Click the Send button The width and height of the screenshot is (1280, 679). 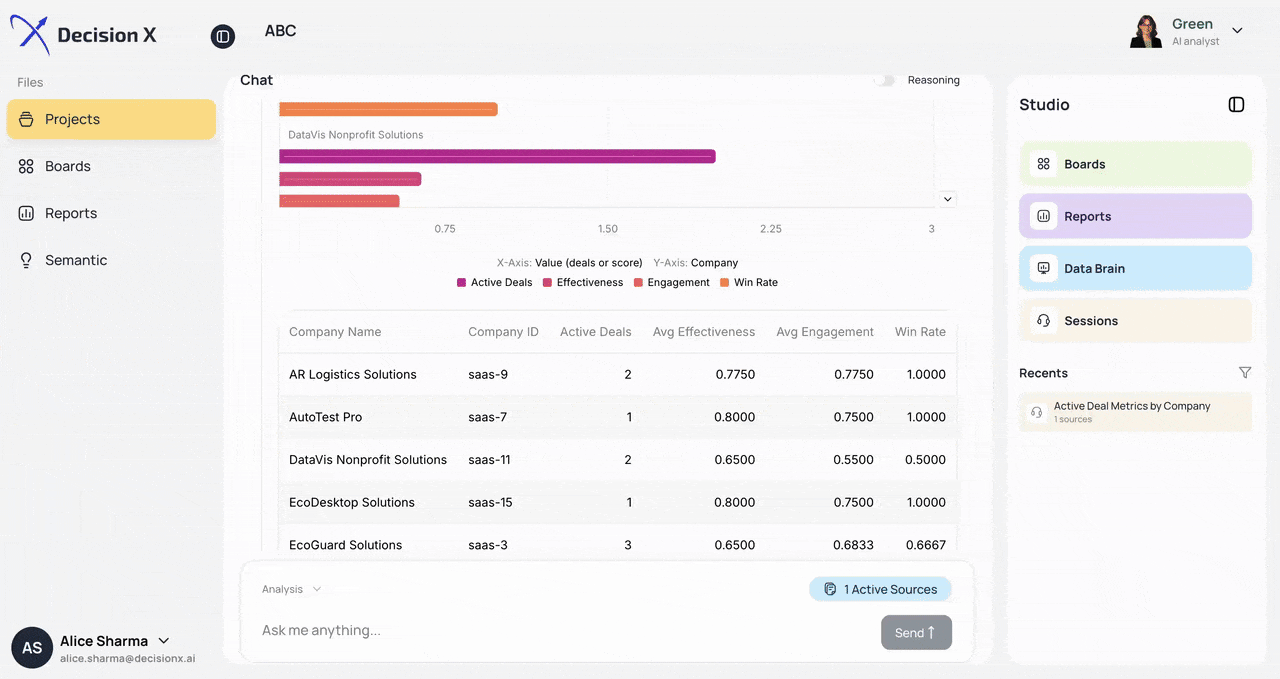pos(915,632)
